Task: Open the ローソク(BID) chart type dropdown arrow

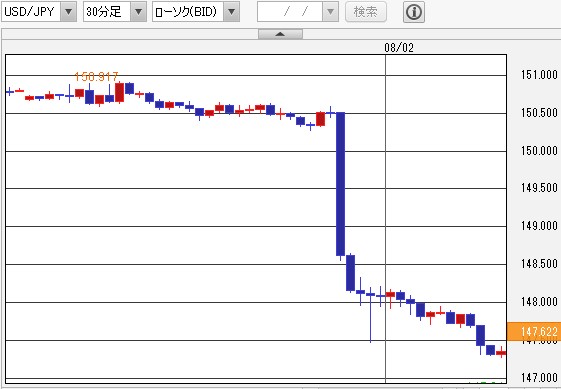Action: click(231, 12)
